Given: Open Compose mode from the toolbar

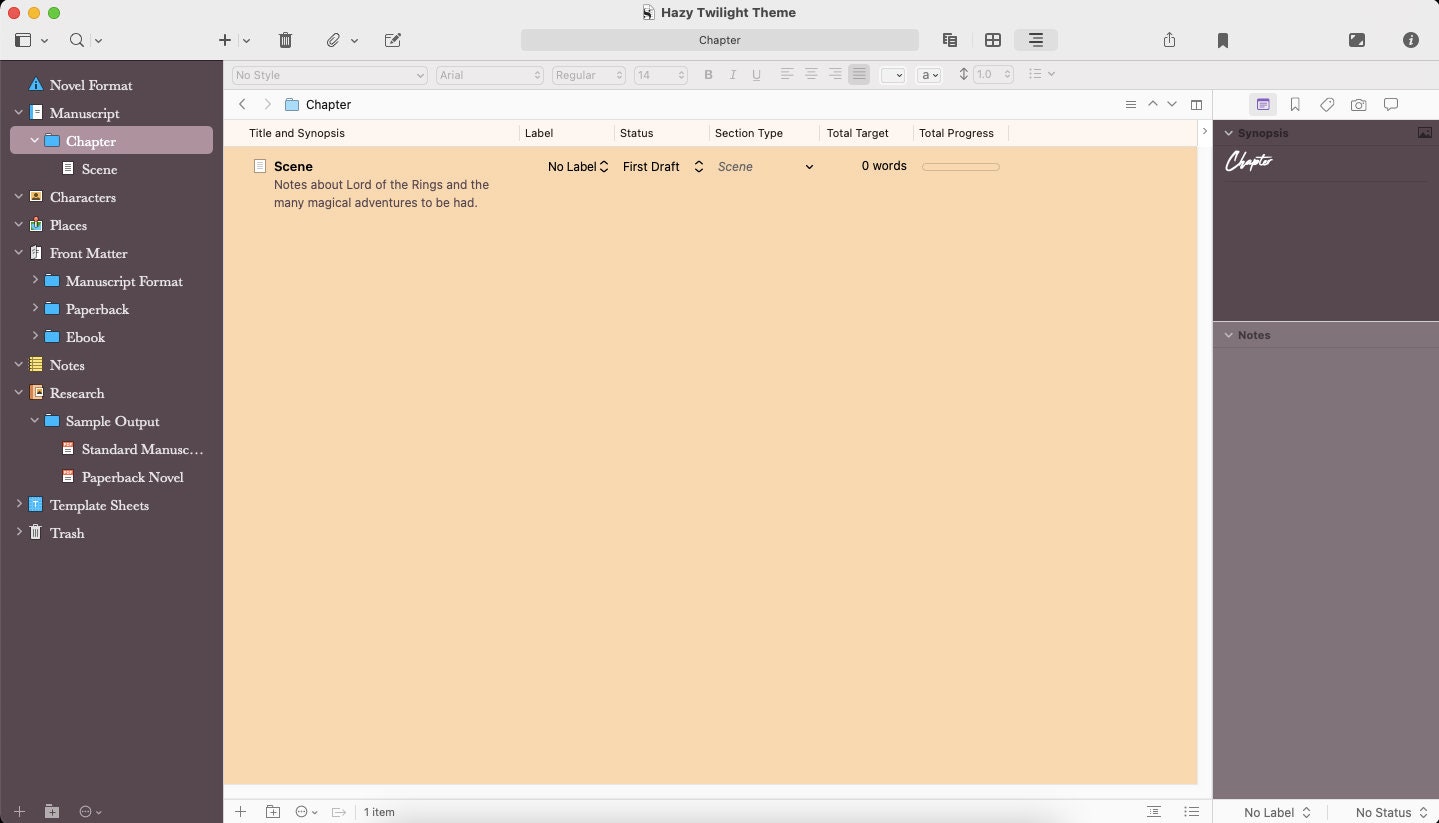Looking at the screenshot, I should tap(1357, 40).
